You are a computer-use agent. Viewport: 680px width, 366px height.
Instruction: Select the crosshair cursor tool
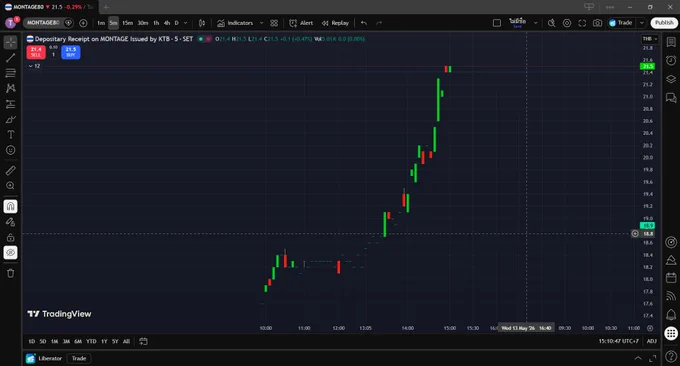coord(10,42)
